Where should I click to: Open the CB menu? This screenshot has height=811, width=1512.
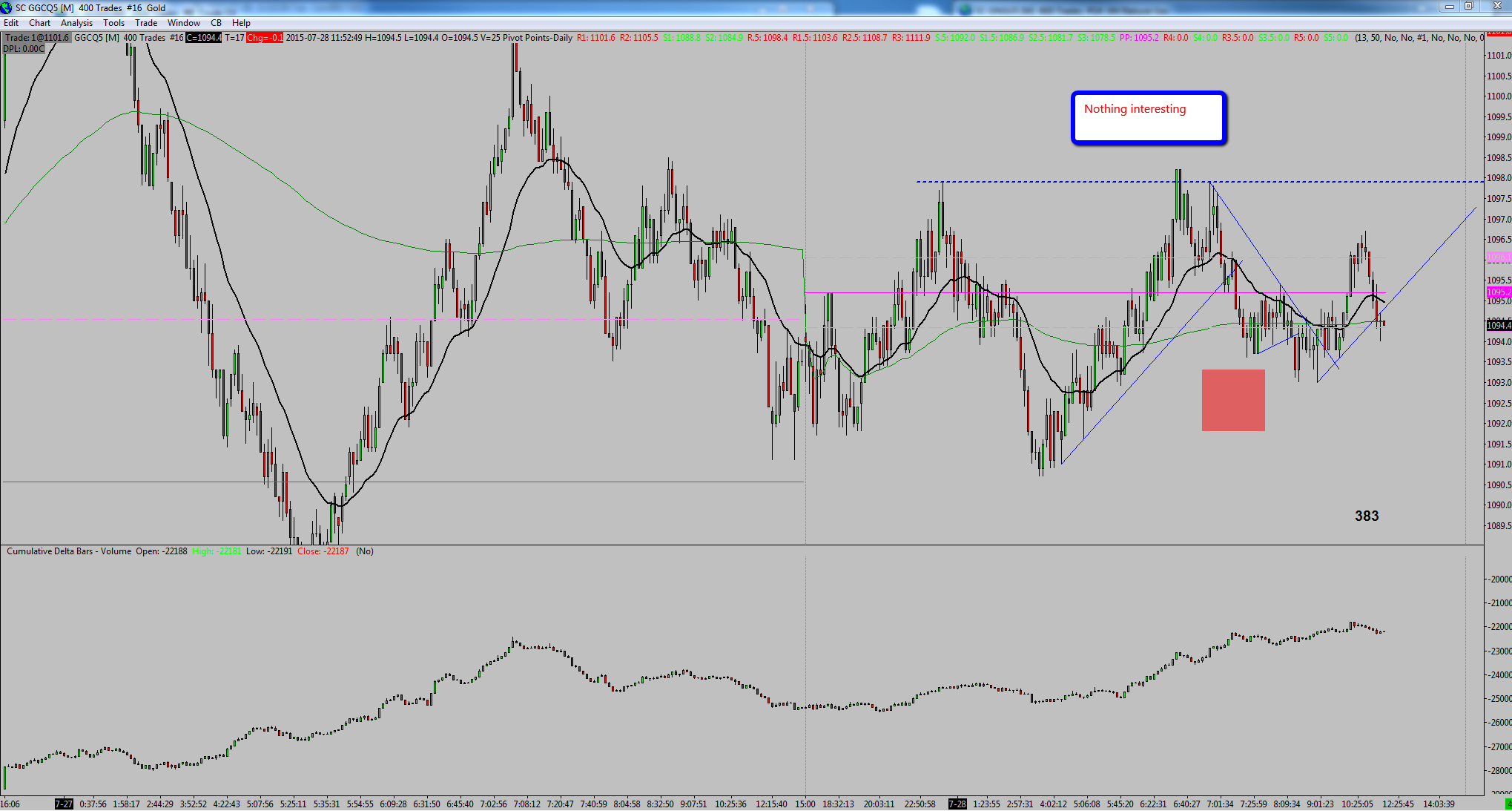217,23
